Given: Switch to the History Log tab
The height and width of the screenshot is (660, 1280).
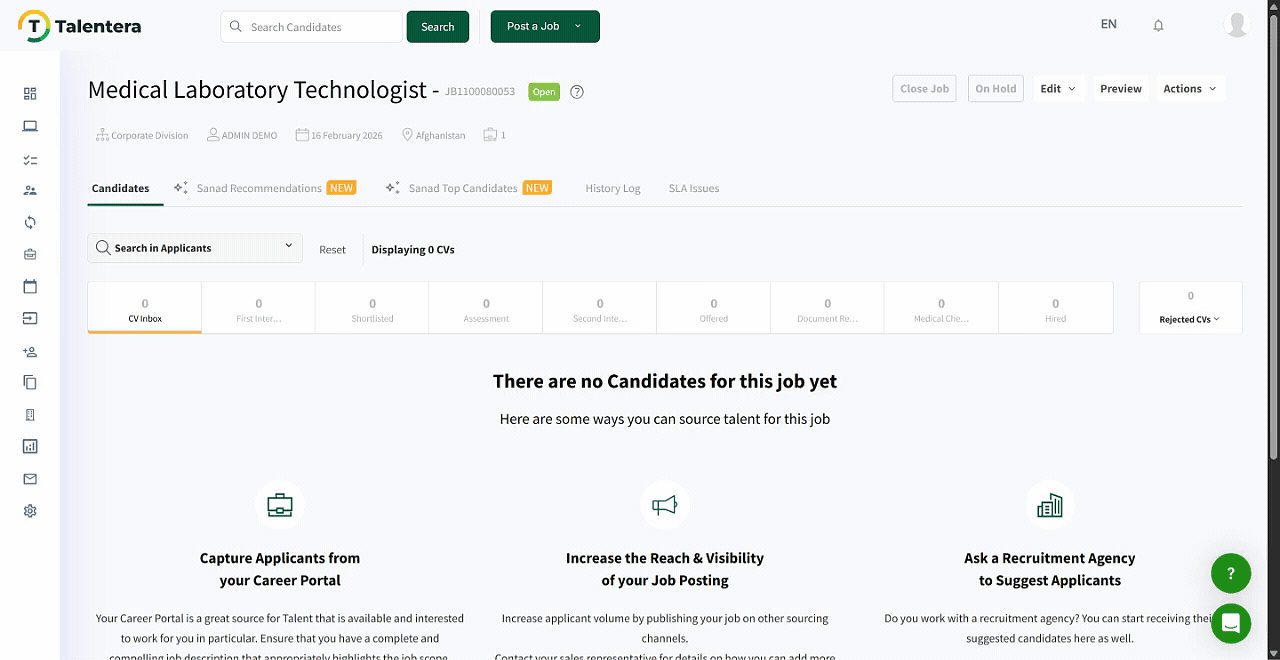Looking at the screenshot, I should tap(612, 188).
